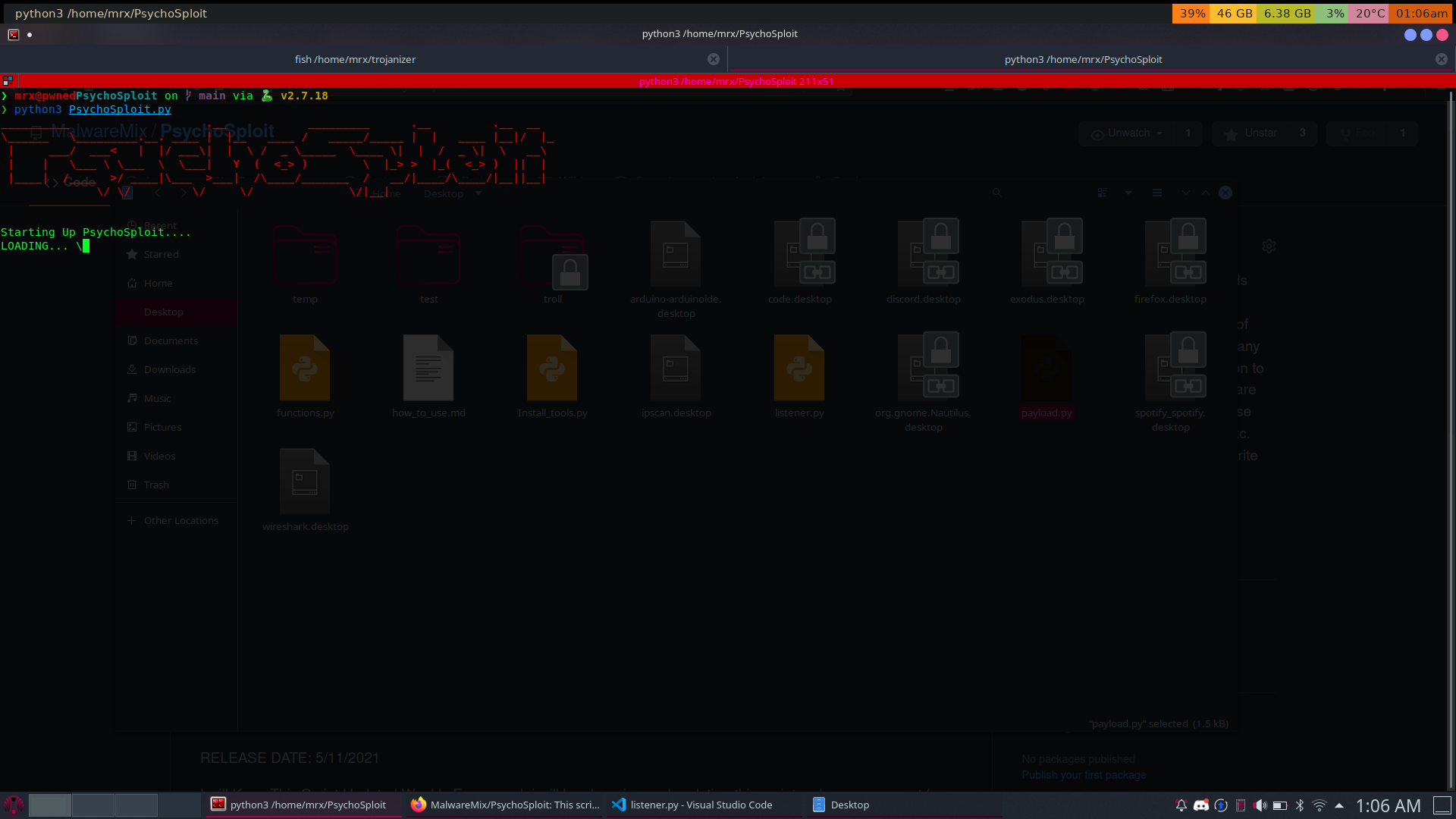Click the notifications bell in system tray
Image resolution: width=1456 pixels, height=819 pixels.
[1181, 805]
